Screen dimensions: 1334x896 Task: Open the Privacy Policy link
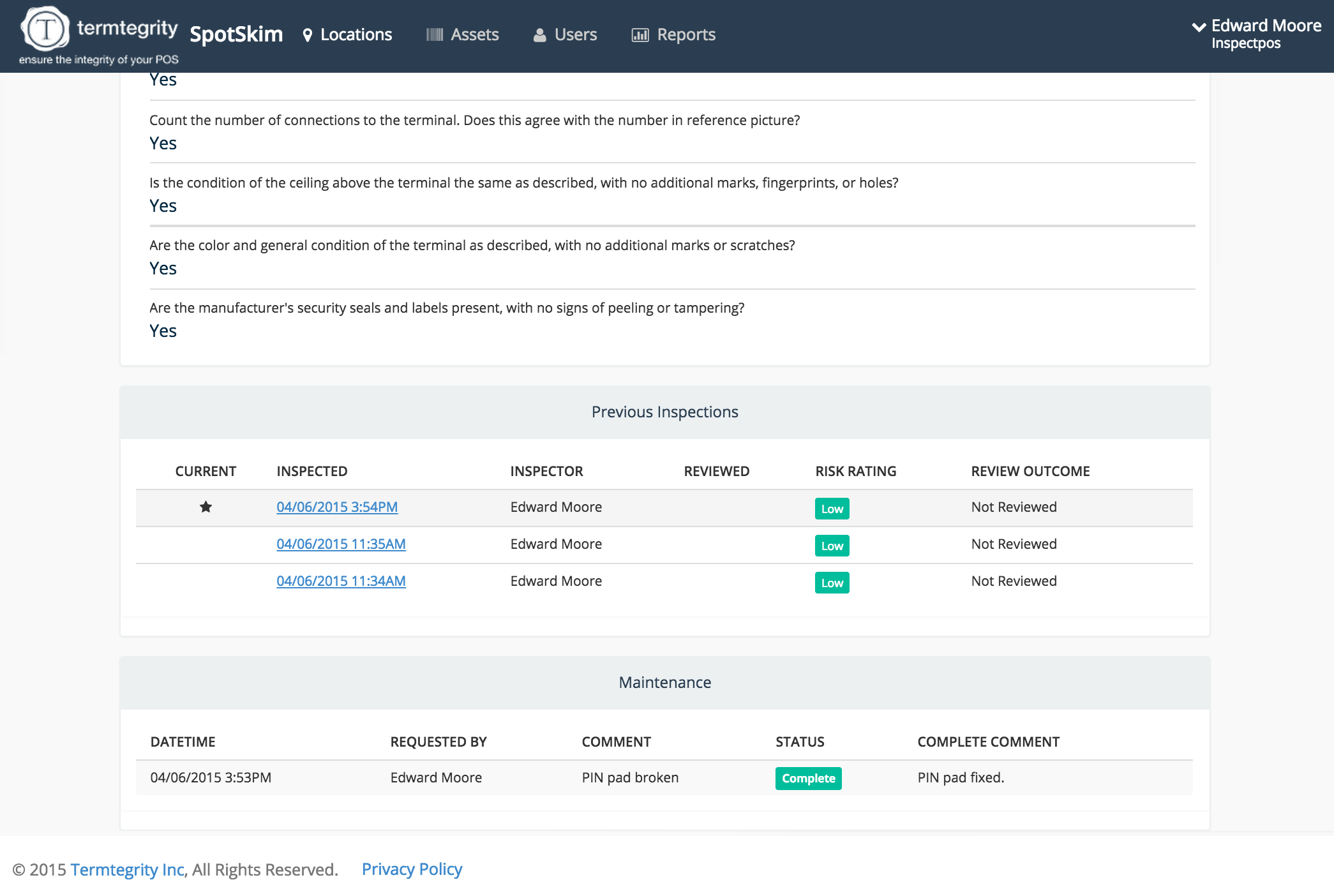click(412, 869)
